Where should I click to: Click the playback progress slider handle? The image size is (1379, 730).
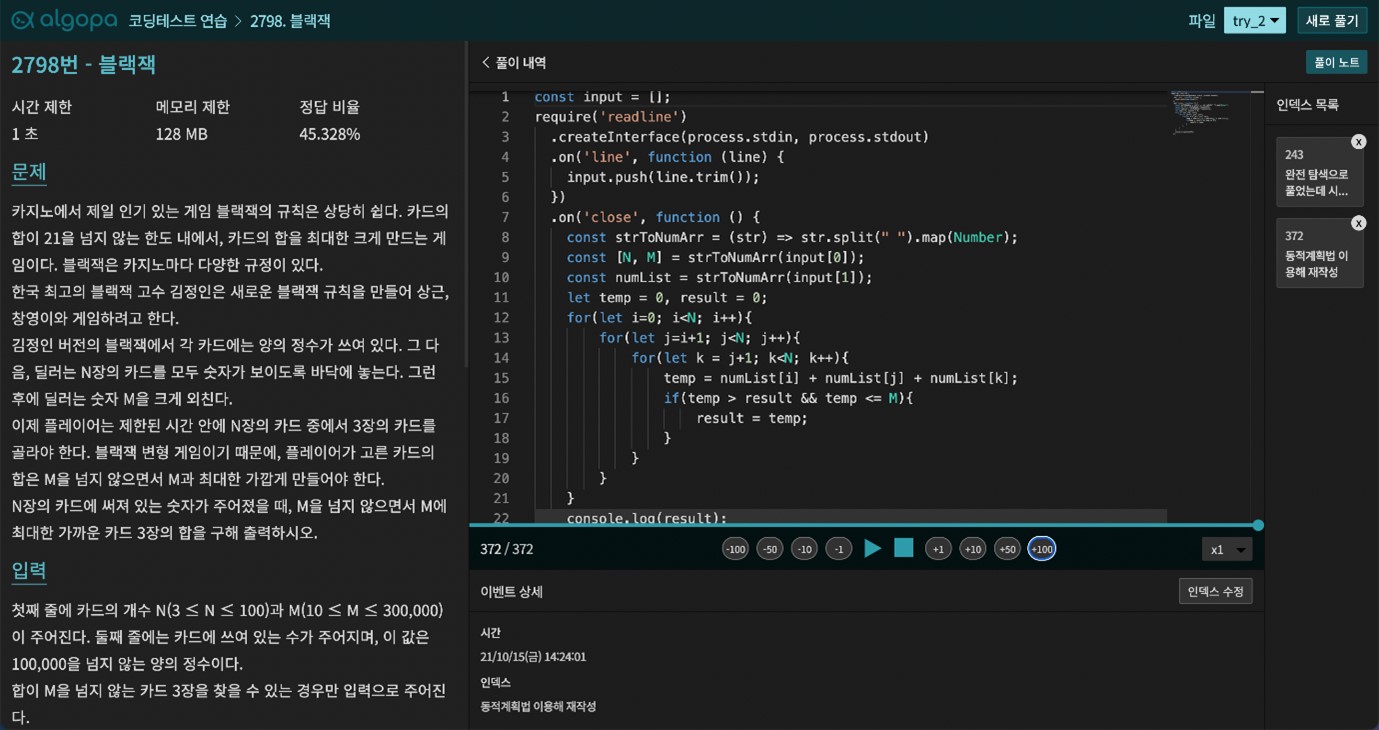coord(1258,525)
